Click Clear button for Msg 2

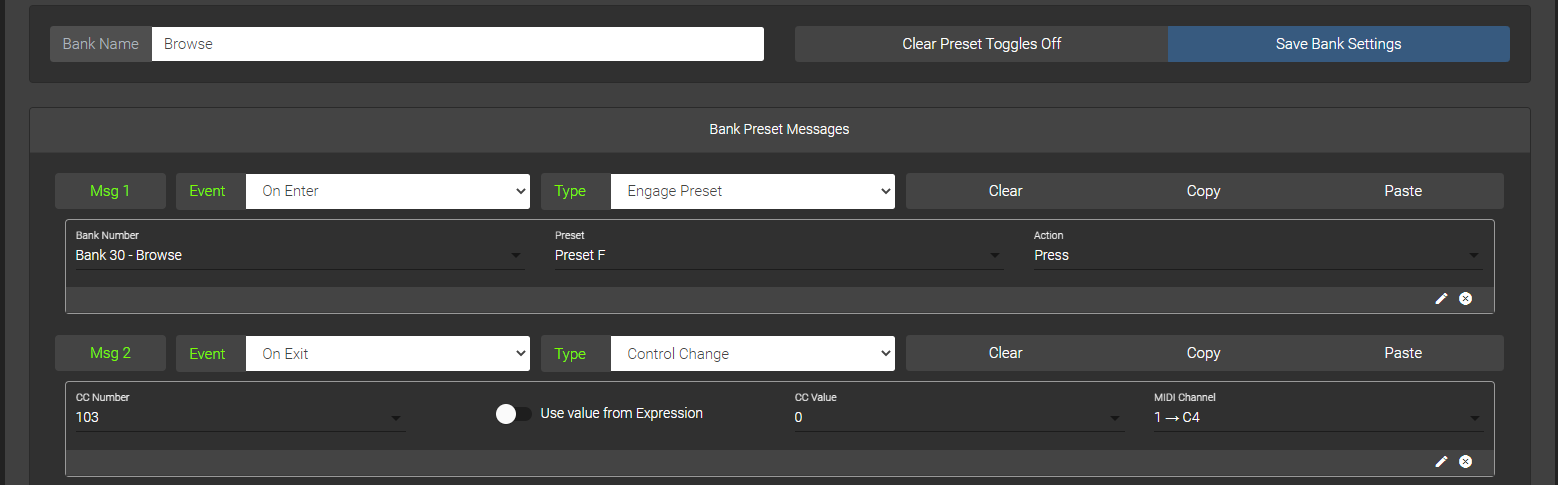[1005, 353]
